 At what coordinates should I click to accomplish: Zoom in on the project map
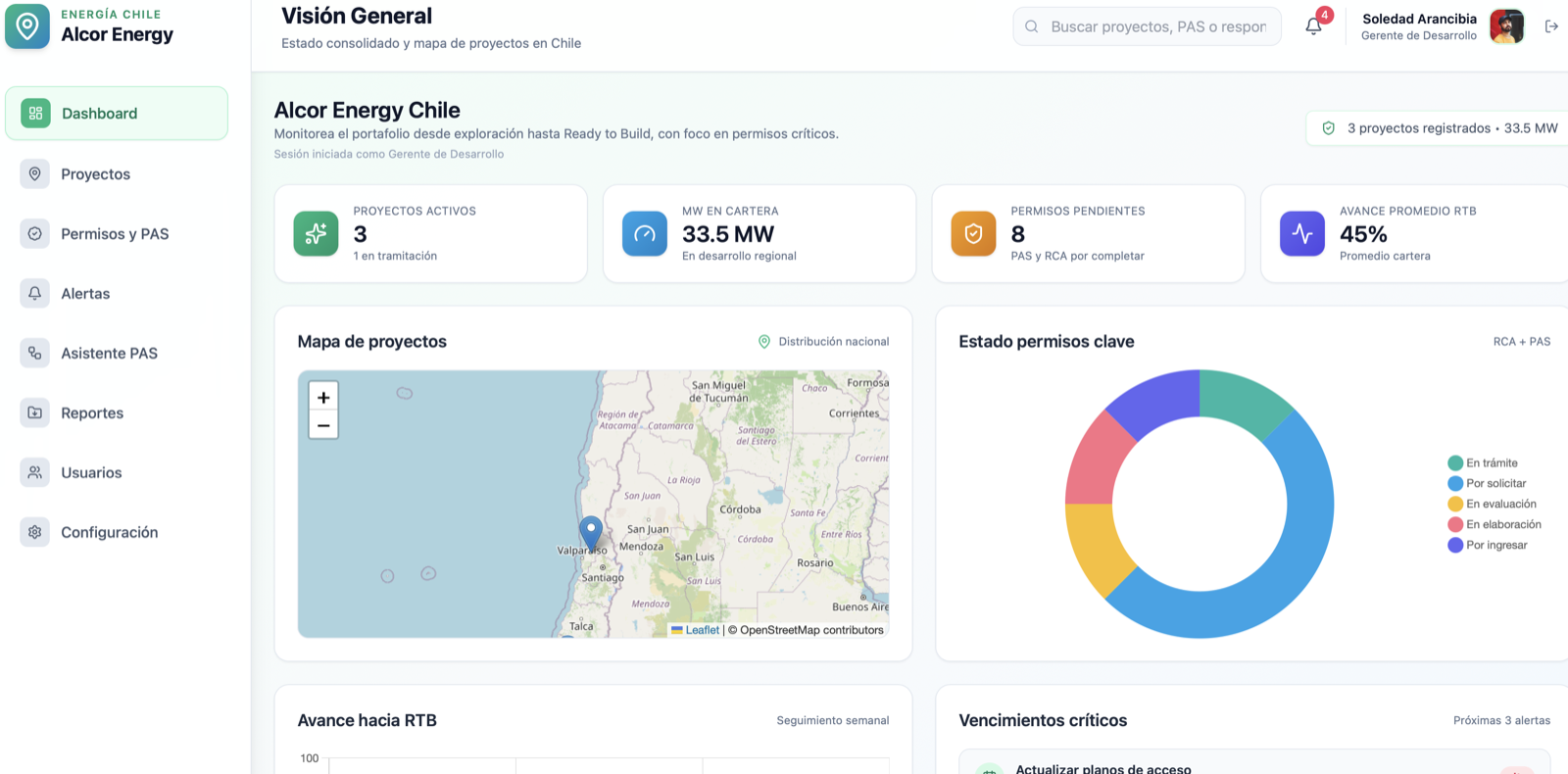(323, 397)
